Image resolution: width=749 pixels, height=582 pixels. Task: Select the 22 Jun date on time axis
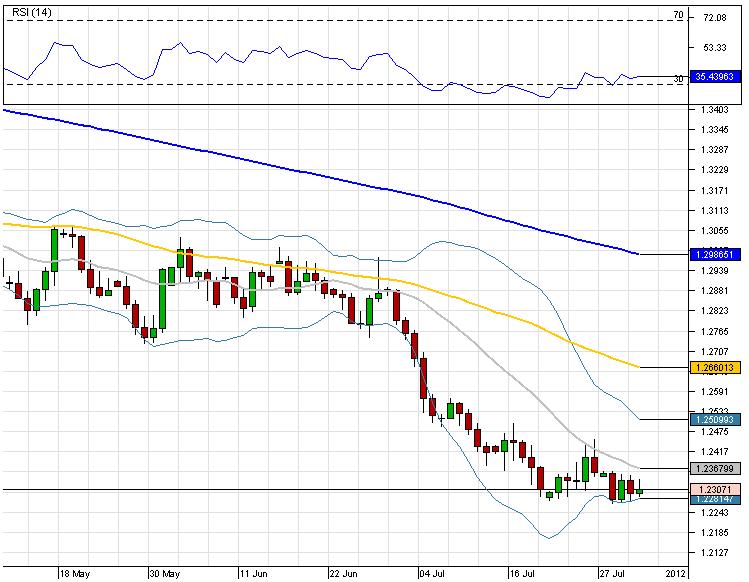(342, 575)
